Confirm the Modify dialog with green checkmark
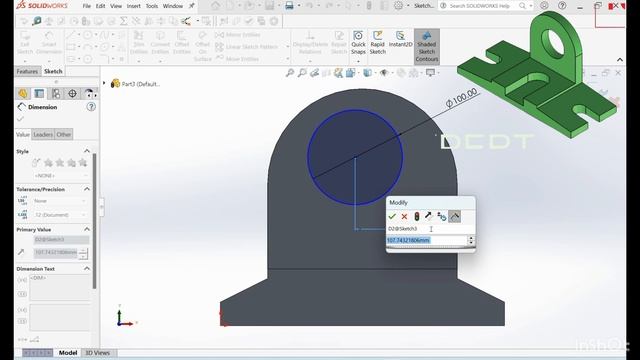Image resolution: width=640 pixels, height=360 pixels. click(x=392, y=216)
